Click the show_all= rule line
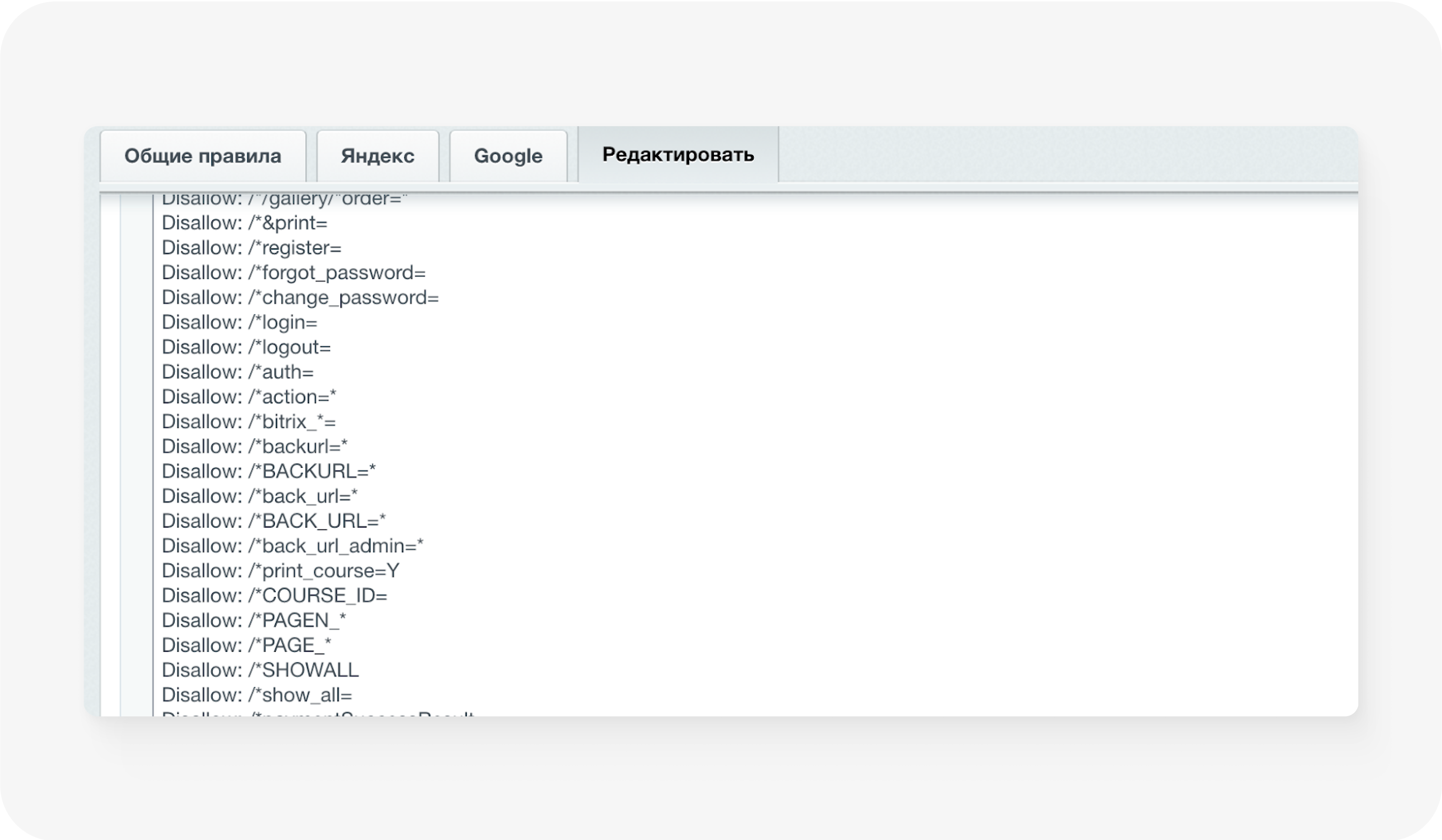Viewport: 1442px width, 840px height. click(257, 695)
